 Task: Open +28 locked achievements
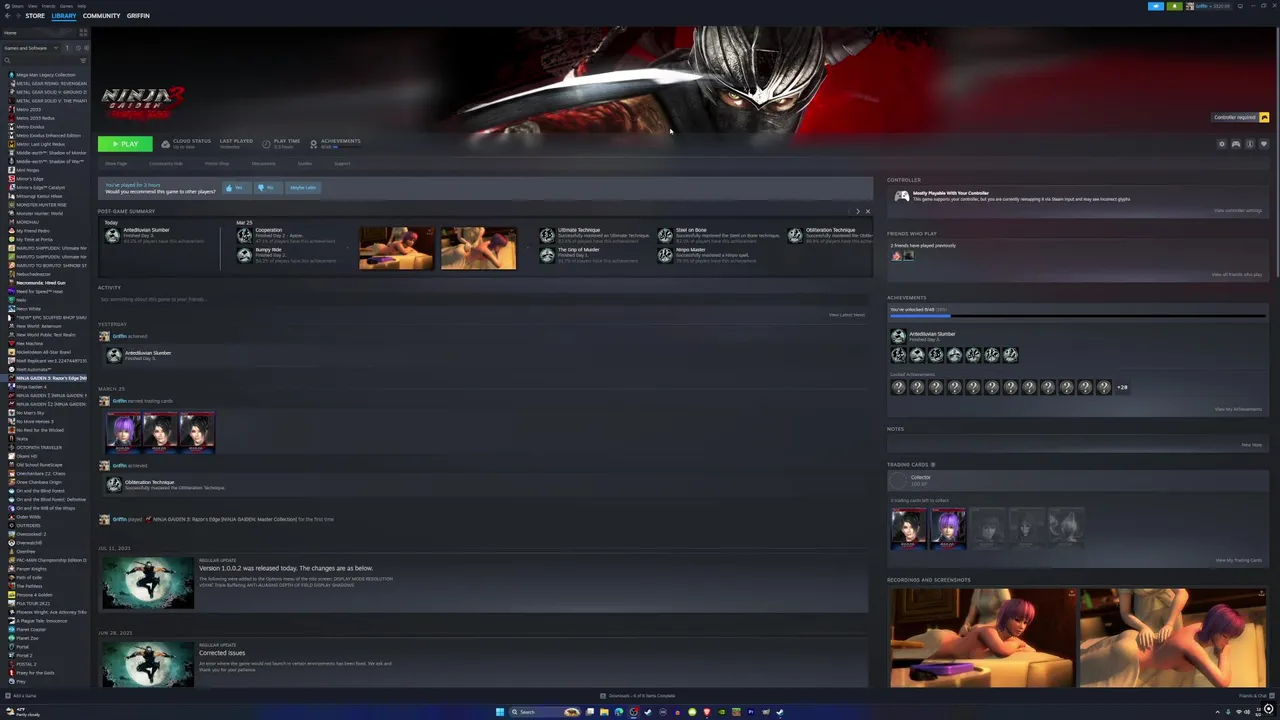coord(1122,387)
